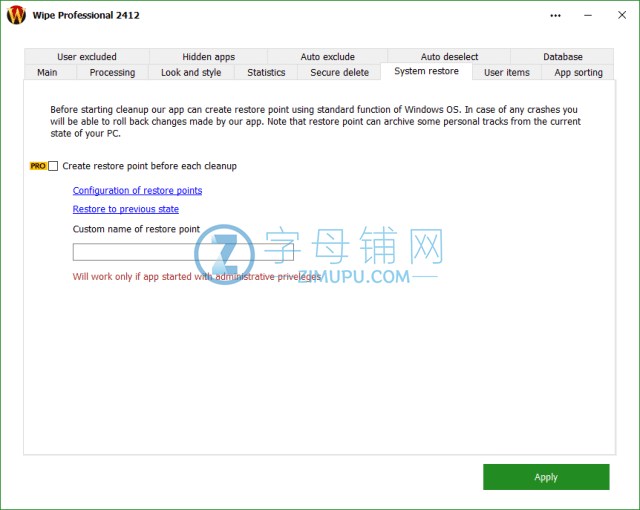
Task: Click the 'Custom name of restore point' label
Action: tap(136, 229)
